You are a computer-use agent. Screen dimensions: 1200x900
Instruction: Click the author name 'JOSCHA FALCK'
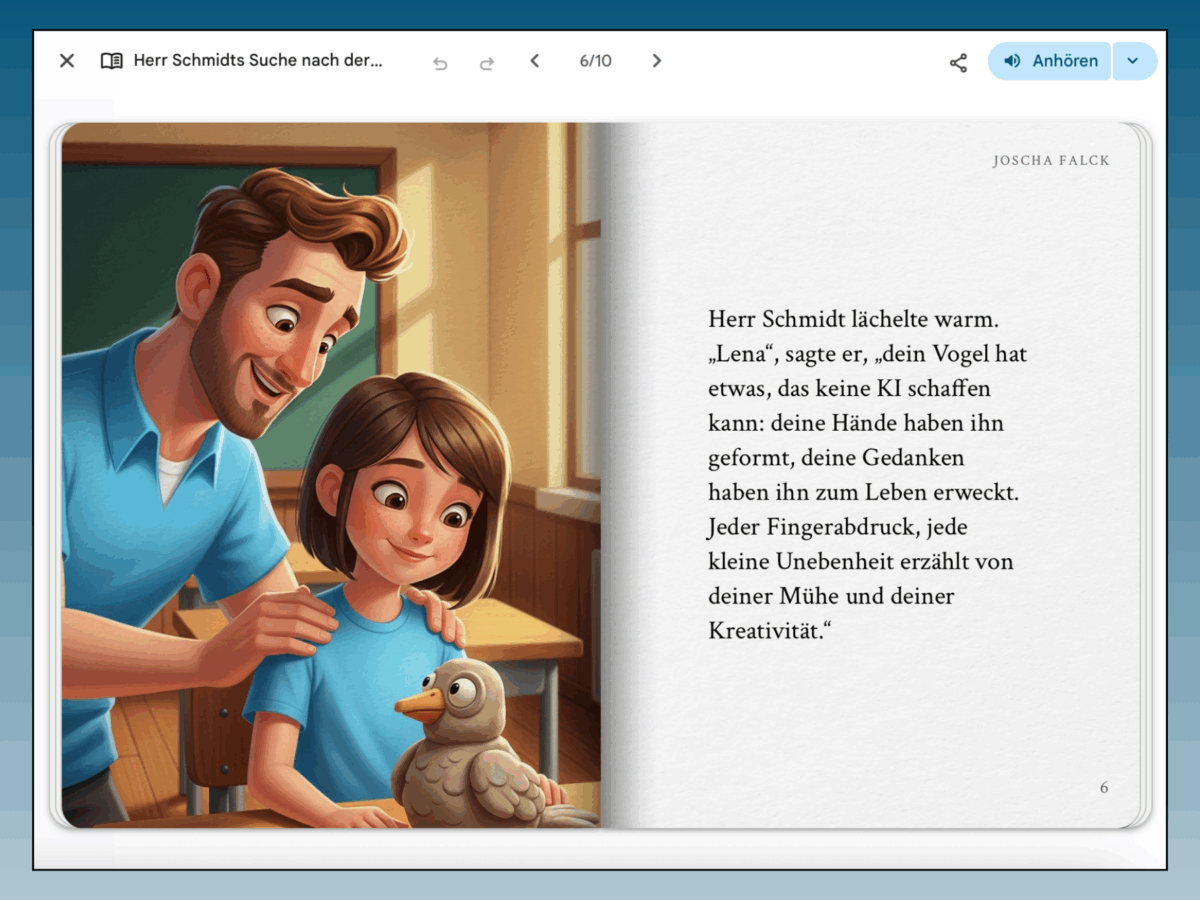(1051, 160)
